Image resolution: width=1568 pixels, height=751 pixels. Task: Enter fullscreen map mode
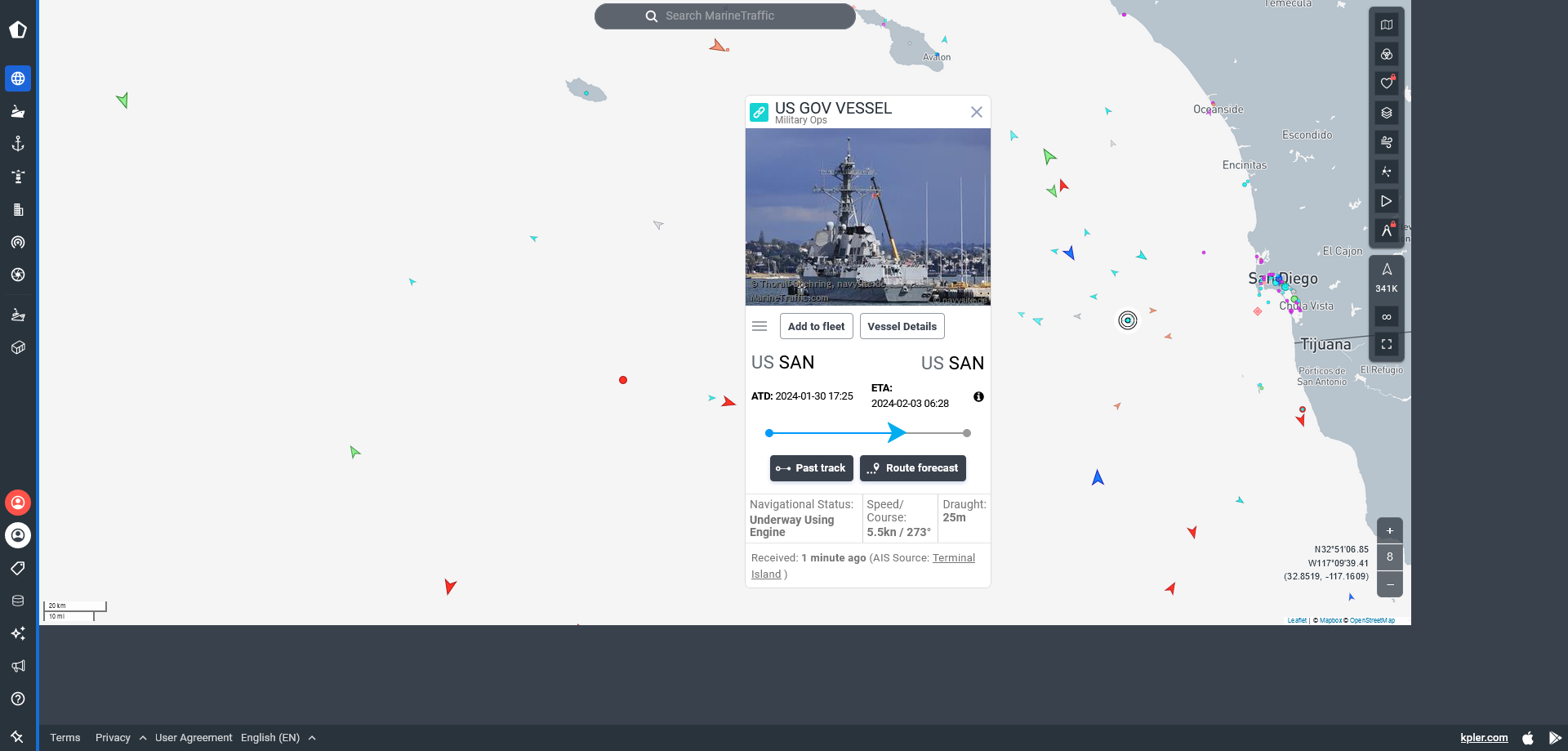click(x=1387, y=344)
